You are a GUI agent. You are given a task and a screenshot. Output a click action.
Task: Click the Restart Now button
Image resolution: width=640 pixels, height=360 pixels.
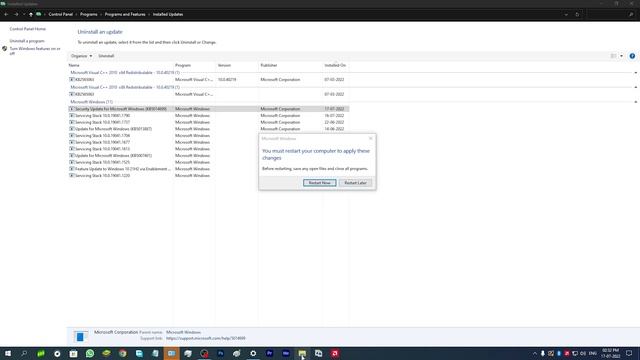320,183
